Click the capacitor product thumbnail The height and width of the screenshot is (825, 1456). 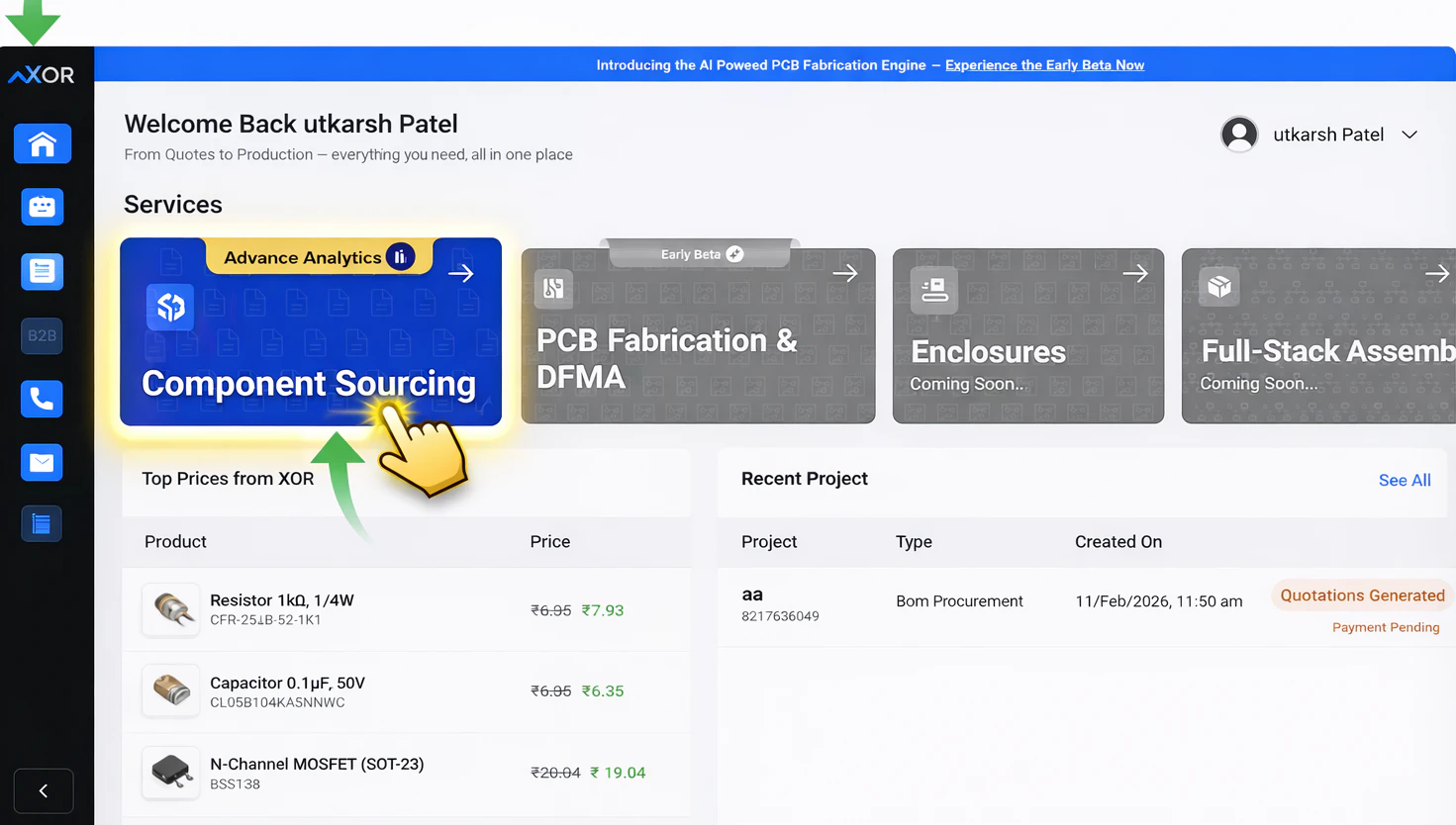[x=171, y=690]
